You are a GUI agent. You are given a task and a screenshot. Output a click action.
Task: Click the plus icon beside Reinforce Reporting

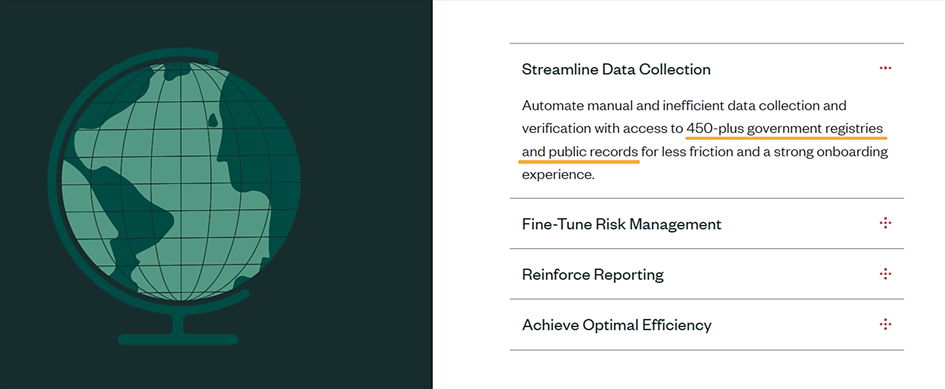pos(885,274)
